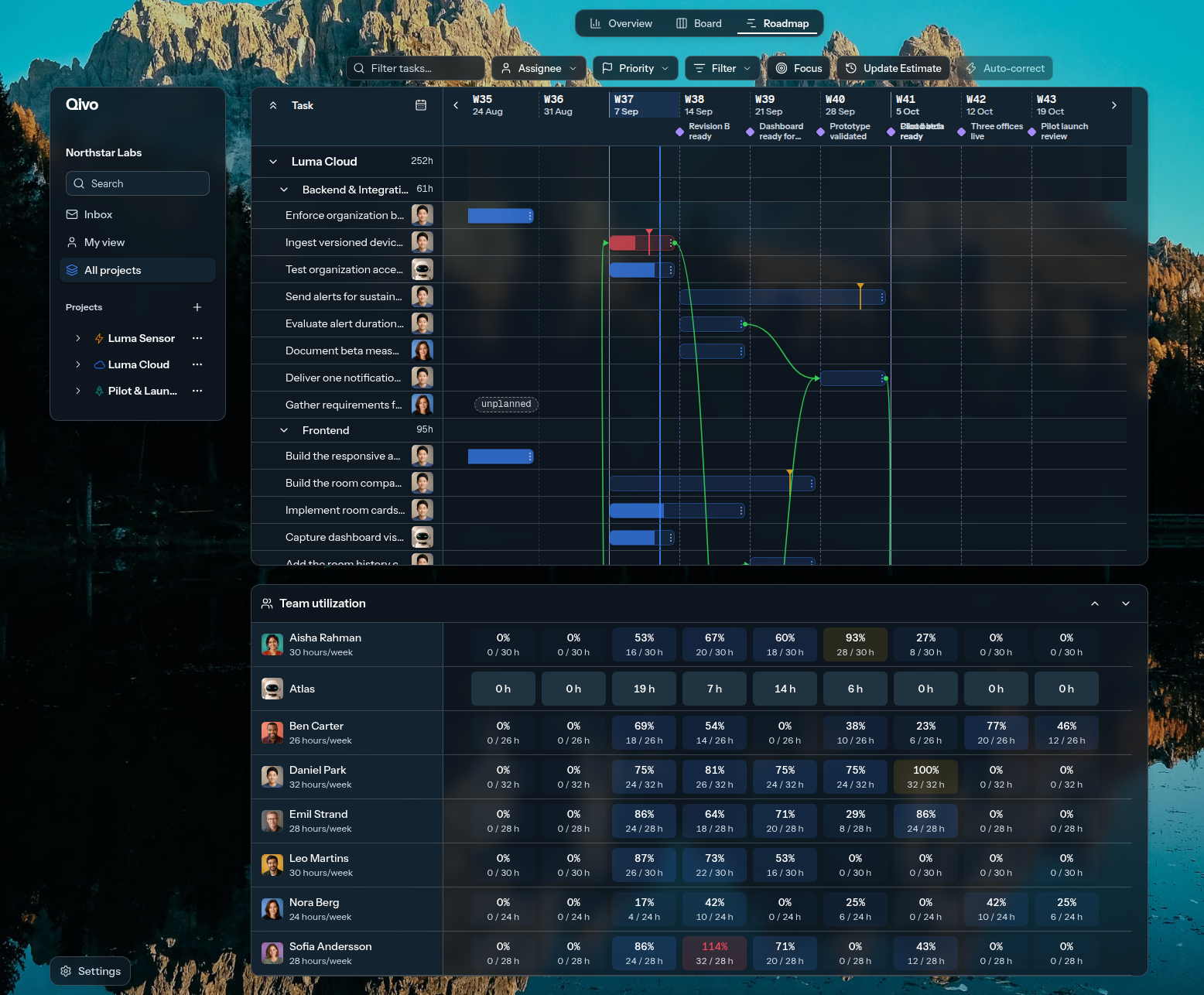Click Atlas avatar in Team utilization
1204x995 pixels.
pyautogui.click(x=272, y=689)
